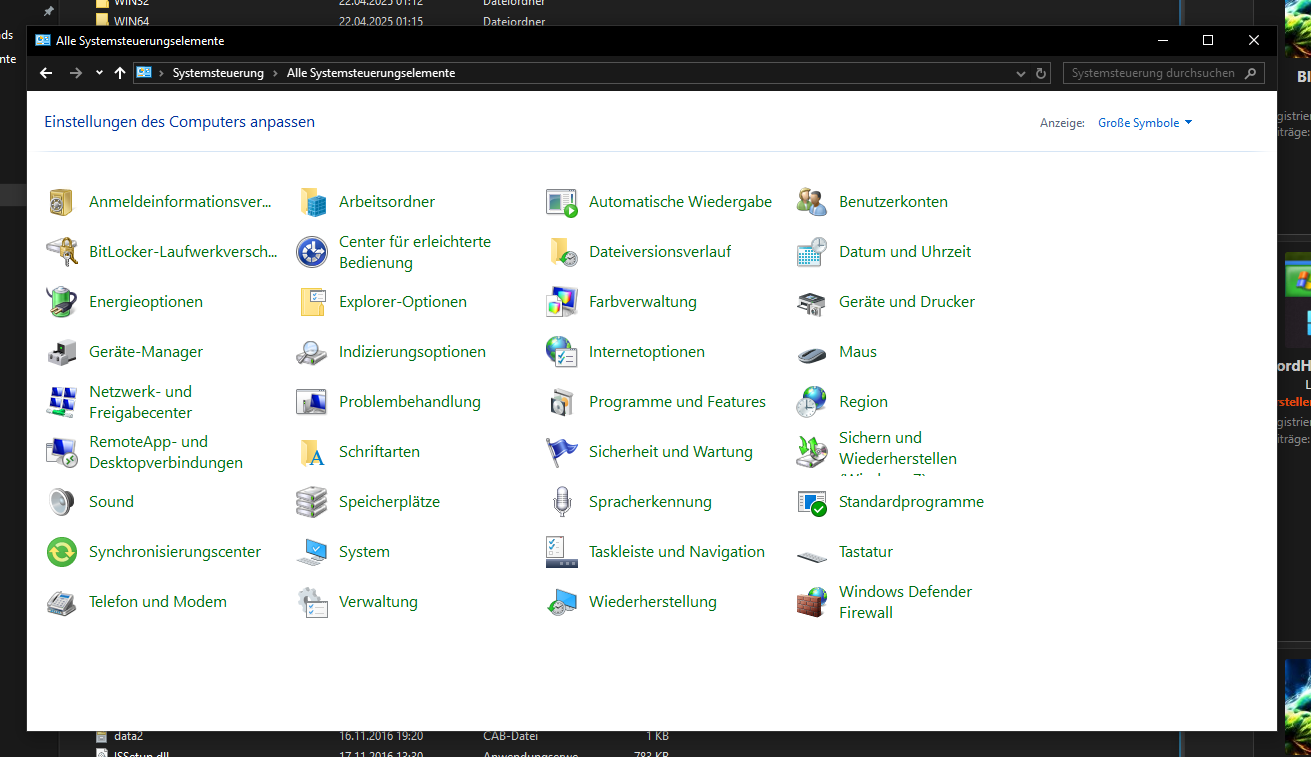The image size is (1311, 757).
Task: Open the System monitor icon
Action: [312, 552]
